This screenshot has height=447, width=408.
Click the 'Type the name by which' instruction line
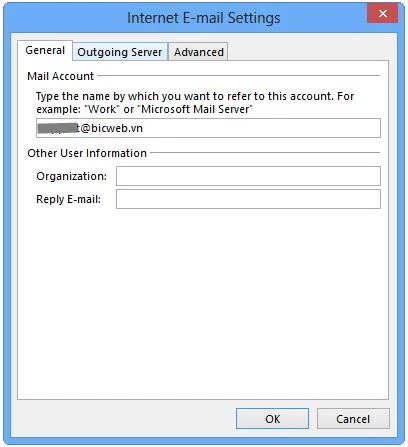195,96
